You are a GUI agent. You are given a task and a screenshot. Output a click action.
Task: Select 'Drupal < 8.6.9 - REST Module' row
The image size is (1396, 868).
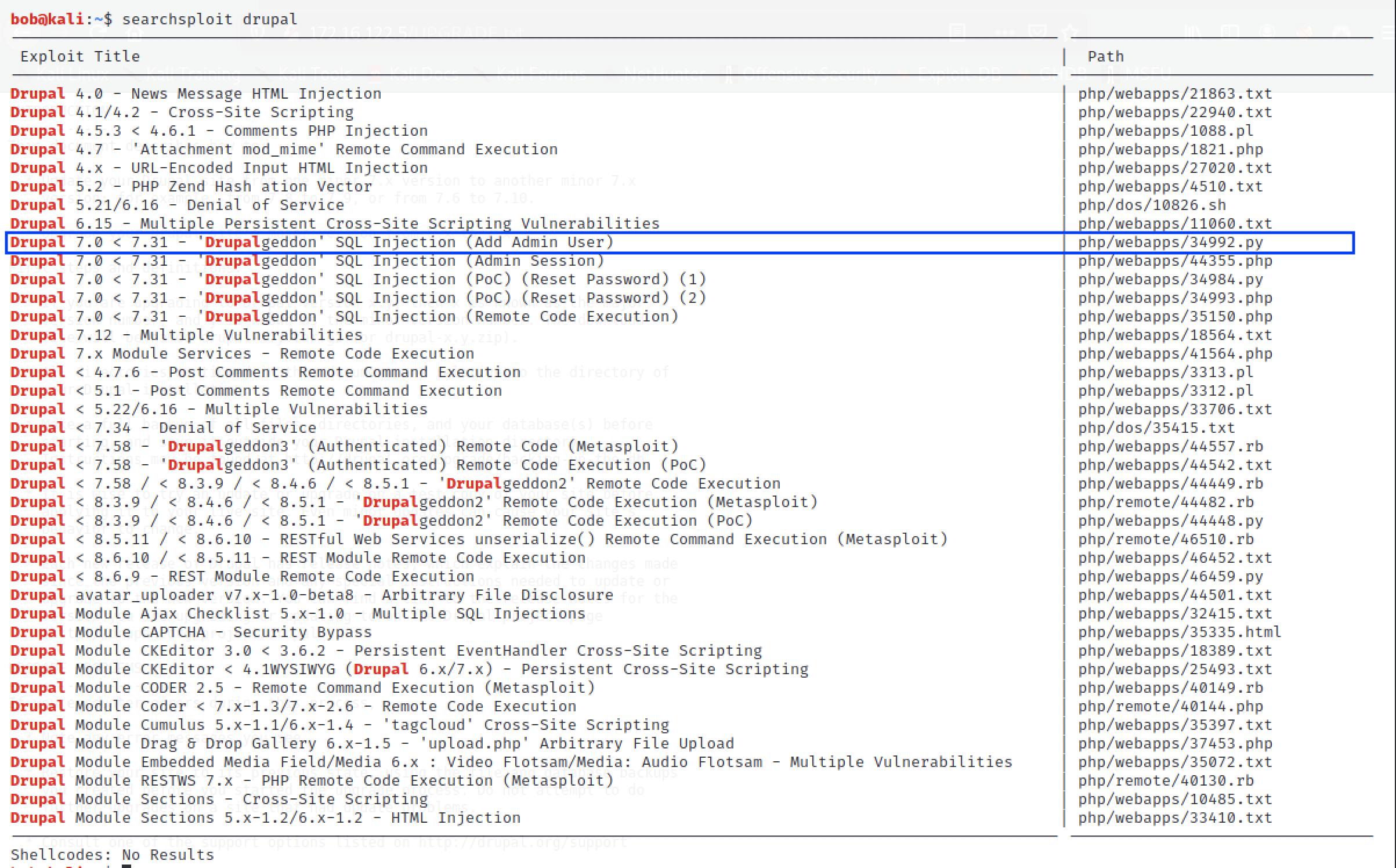[243, 576]
